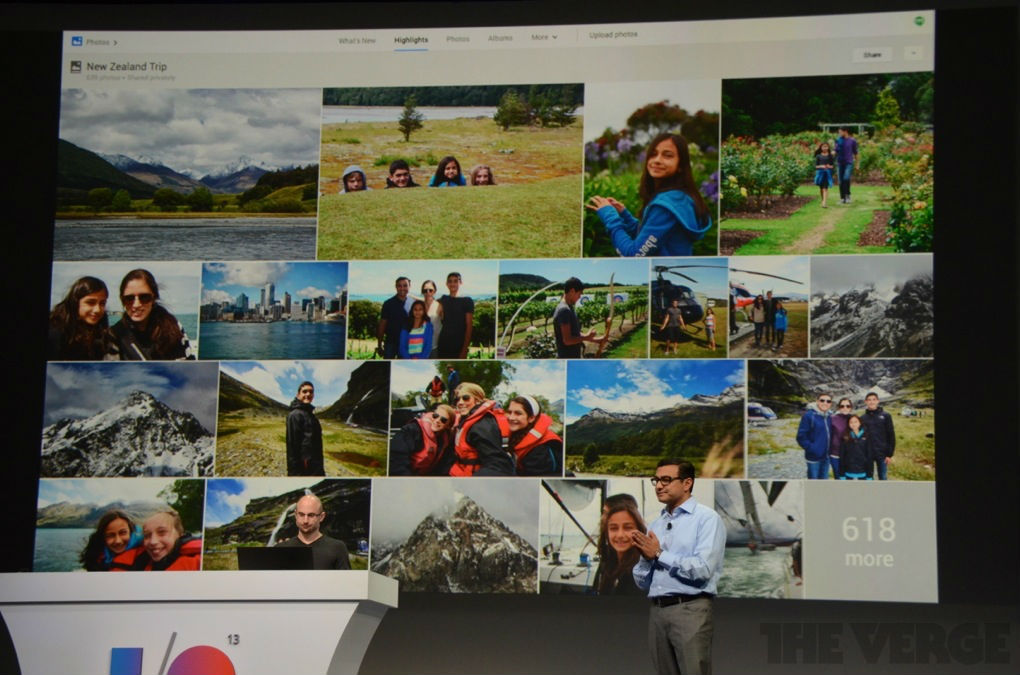Click the green profile avatar icon
Screen dimensions: 1020x675
click(x=918, y=21)
